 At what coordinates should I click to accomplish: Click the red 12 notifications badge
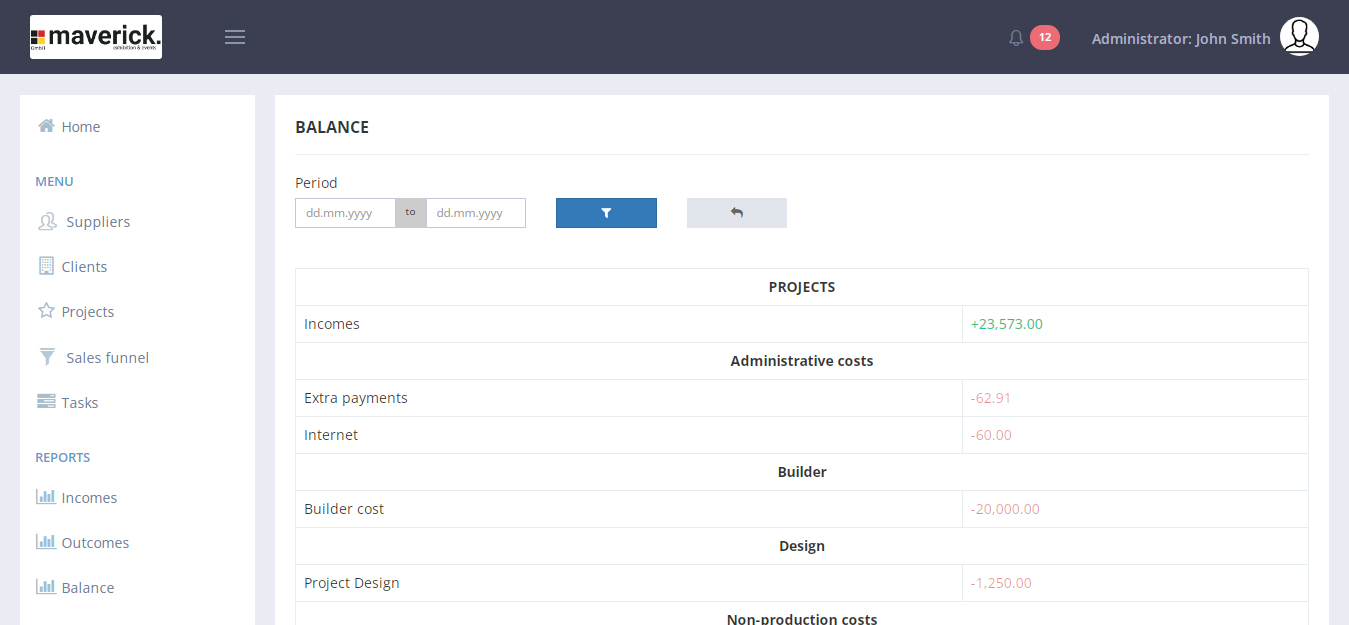[x=1044, y=37]
